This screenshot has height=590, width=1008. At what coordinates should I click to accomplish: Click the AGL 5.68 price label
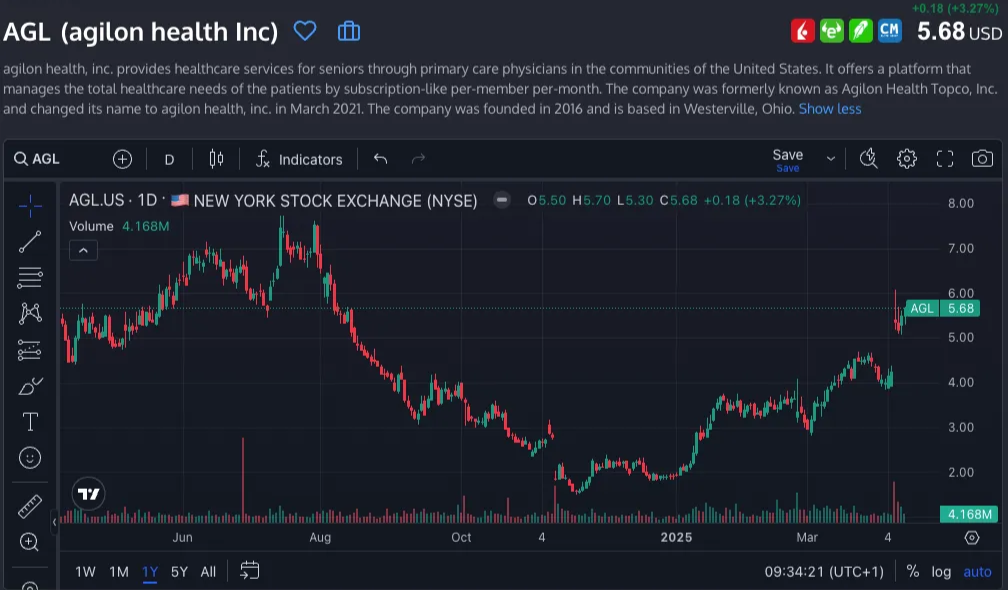coord(942,308)
